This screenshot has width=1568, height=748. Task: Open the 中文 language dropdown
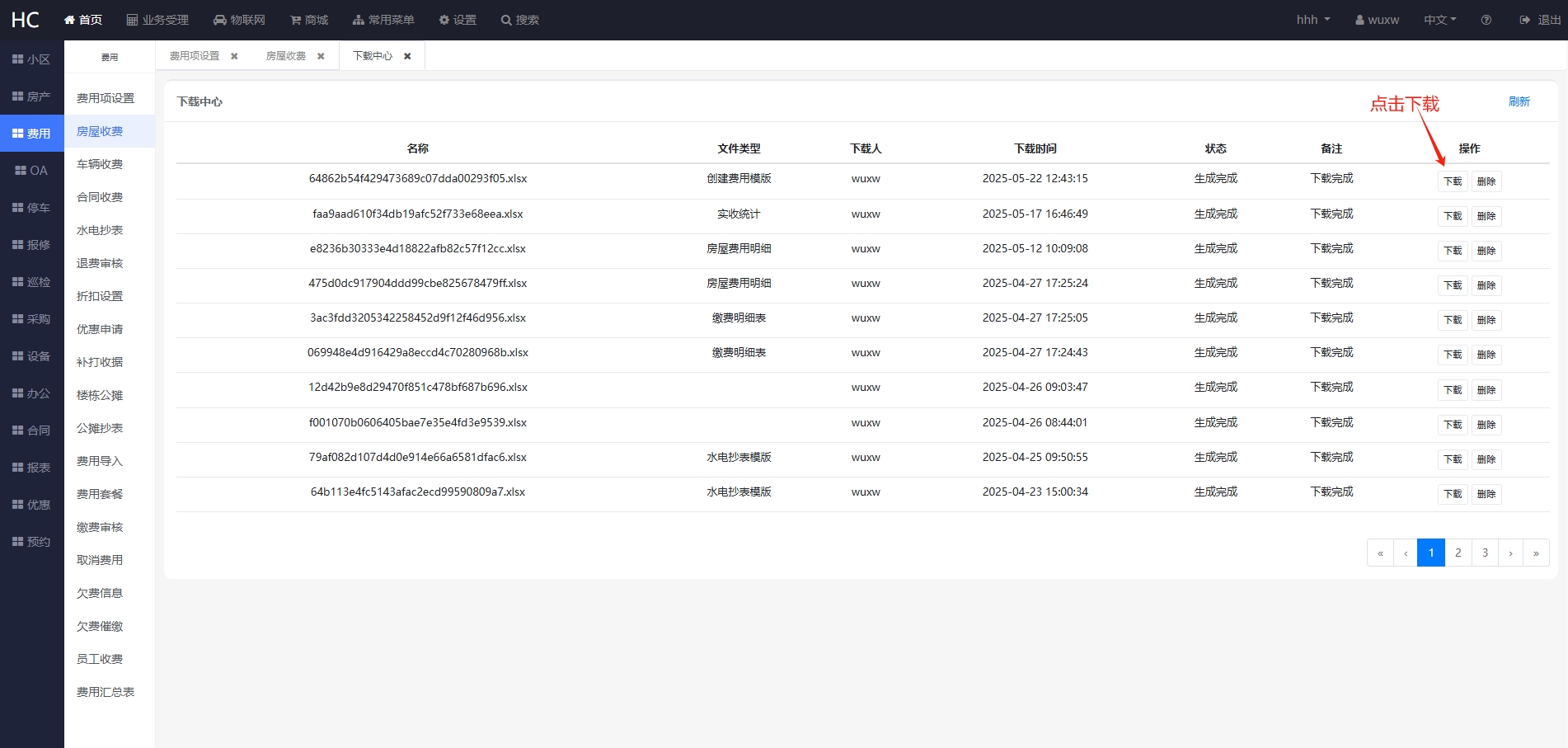click(x=1439, y=20)
